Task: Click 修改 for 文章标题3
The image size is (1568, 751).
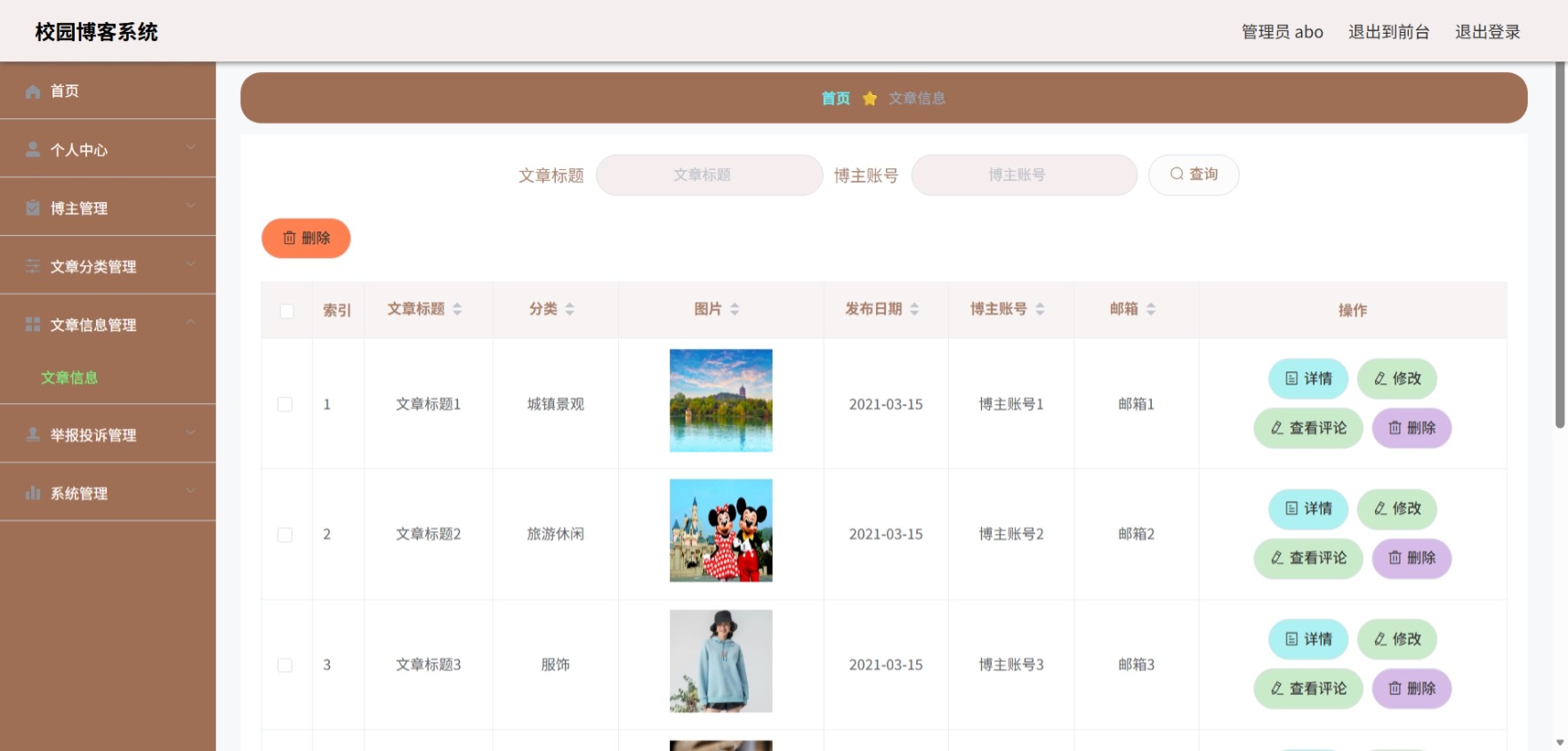Action: coord(1397,639)
